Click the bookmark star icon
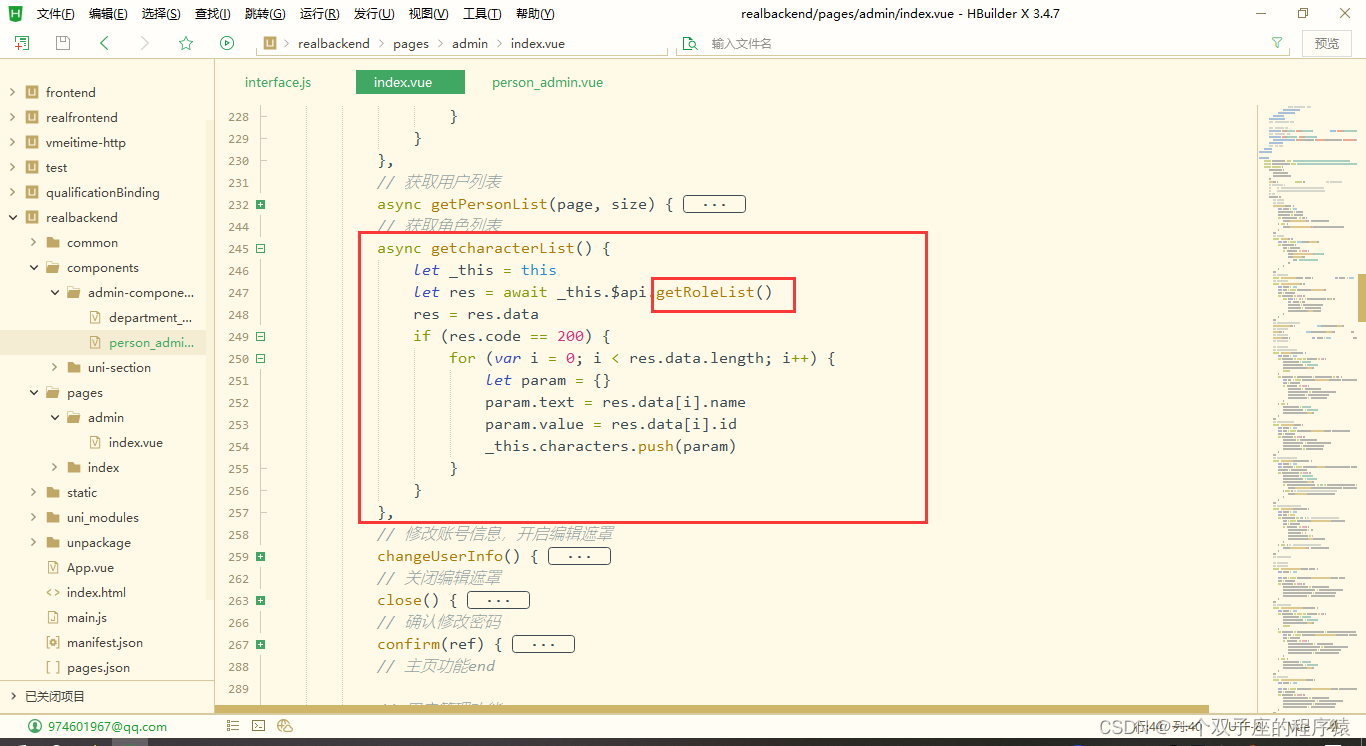The image size is (1366, 746). (186, 43)
